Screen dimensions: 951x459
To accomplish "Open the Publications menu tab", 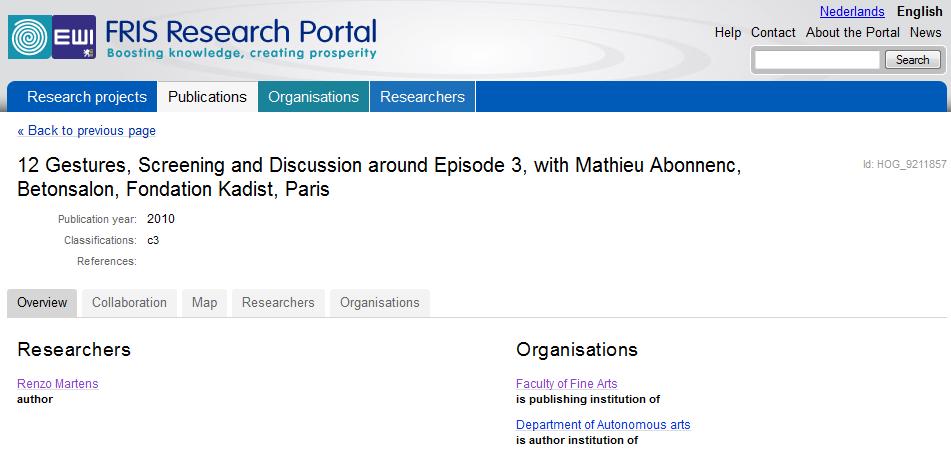I will (207, 97).
